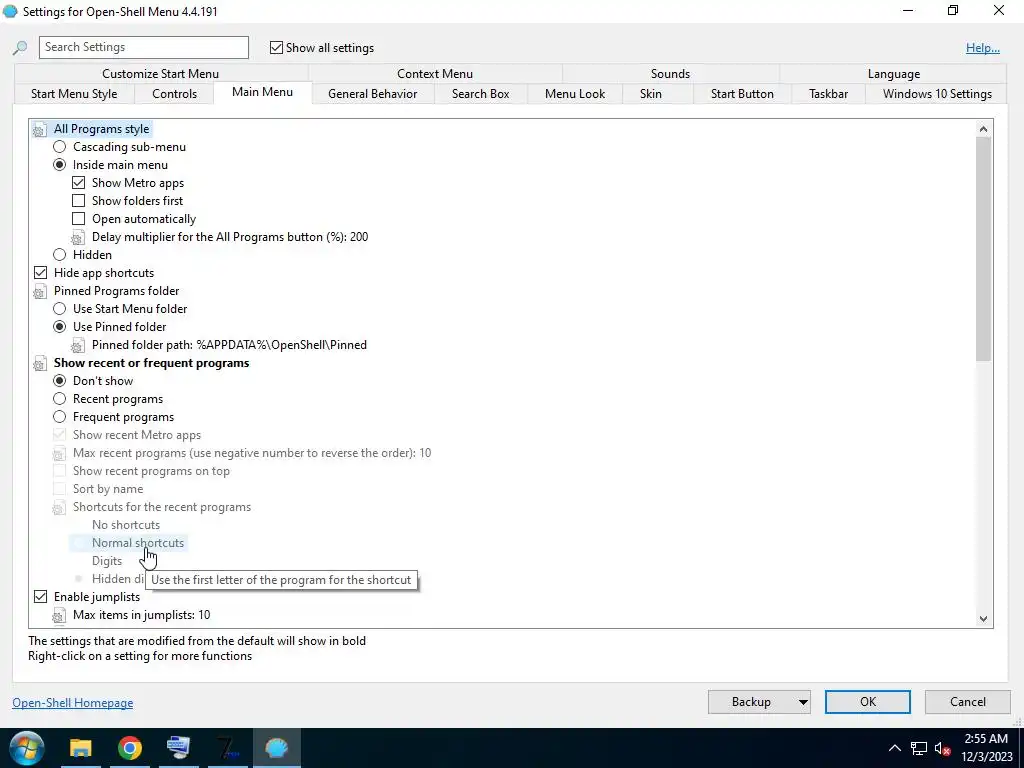Switch to the Controls tab

(x=174, y=94)
